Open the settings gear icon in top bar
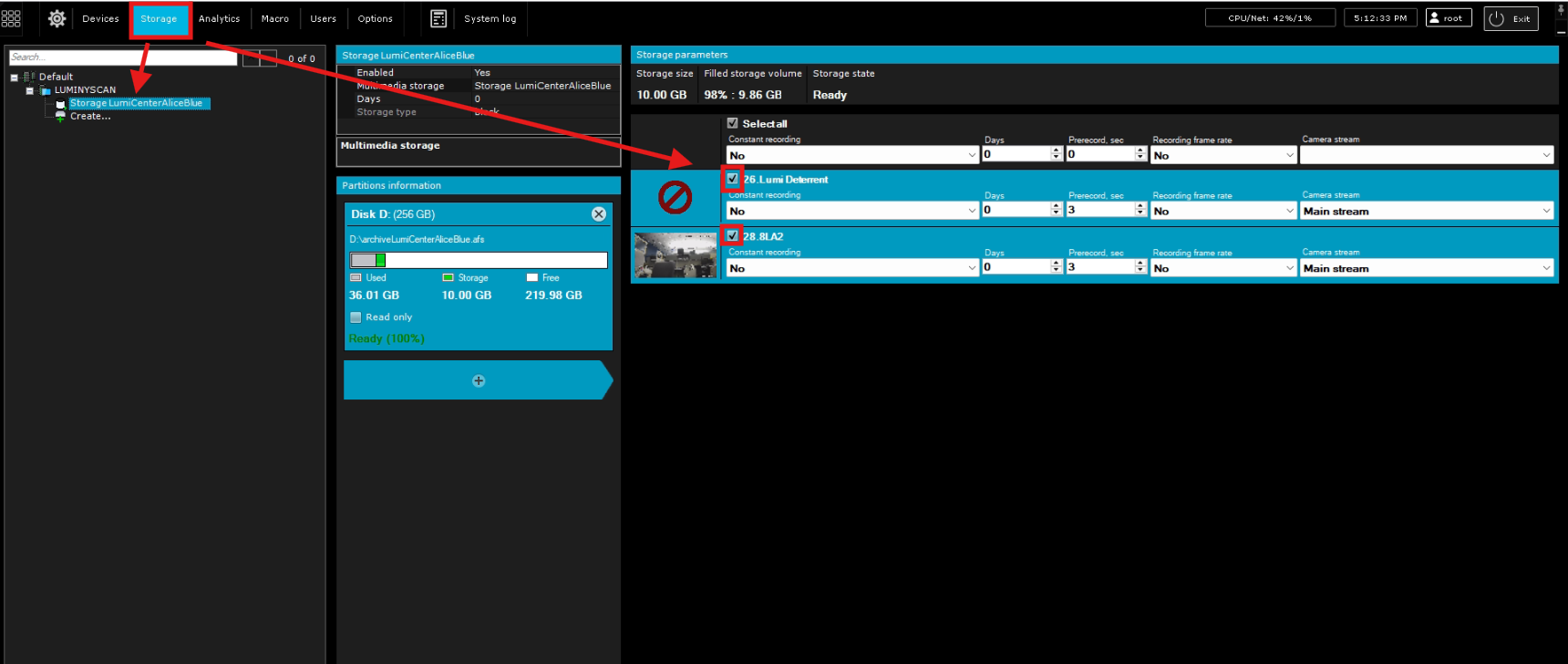 (57, 18)
